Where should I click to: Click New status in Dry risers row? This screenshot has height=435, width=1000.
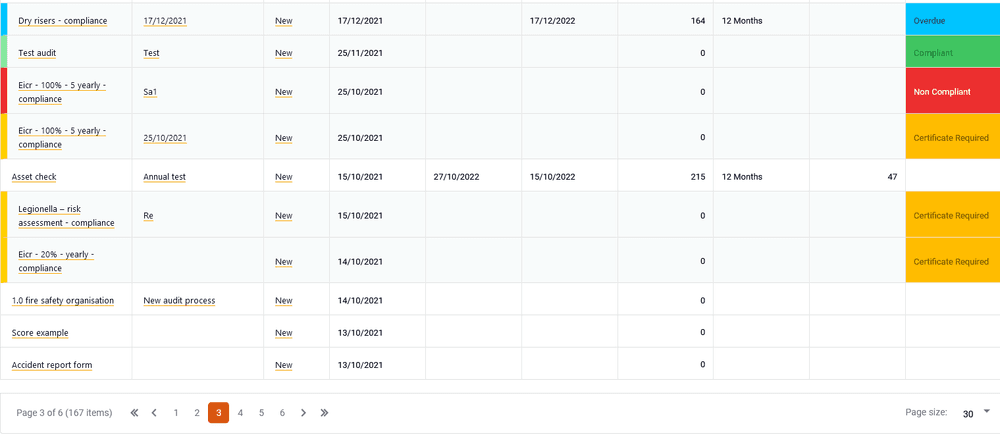pos(284,20)
